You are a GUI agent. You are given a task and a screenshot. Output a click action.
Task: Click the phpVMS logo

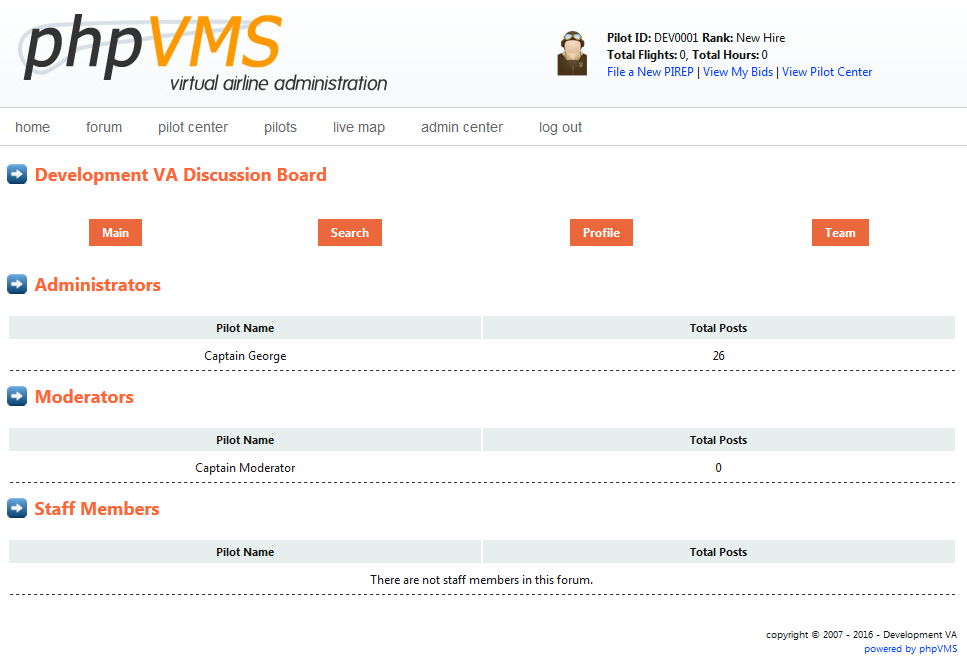coord(204,52)
